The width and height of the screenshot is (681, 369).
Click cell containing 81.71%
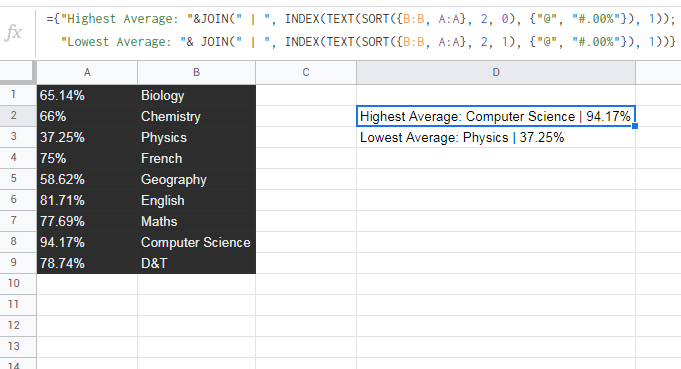[87, 200]
